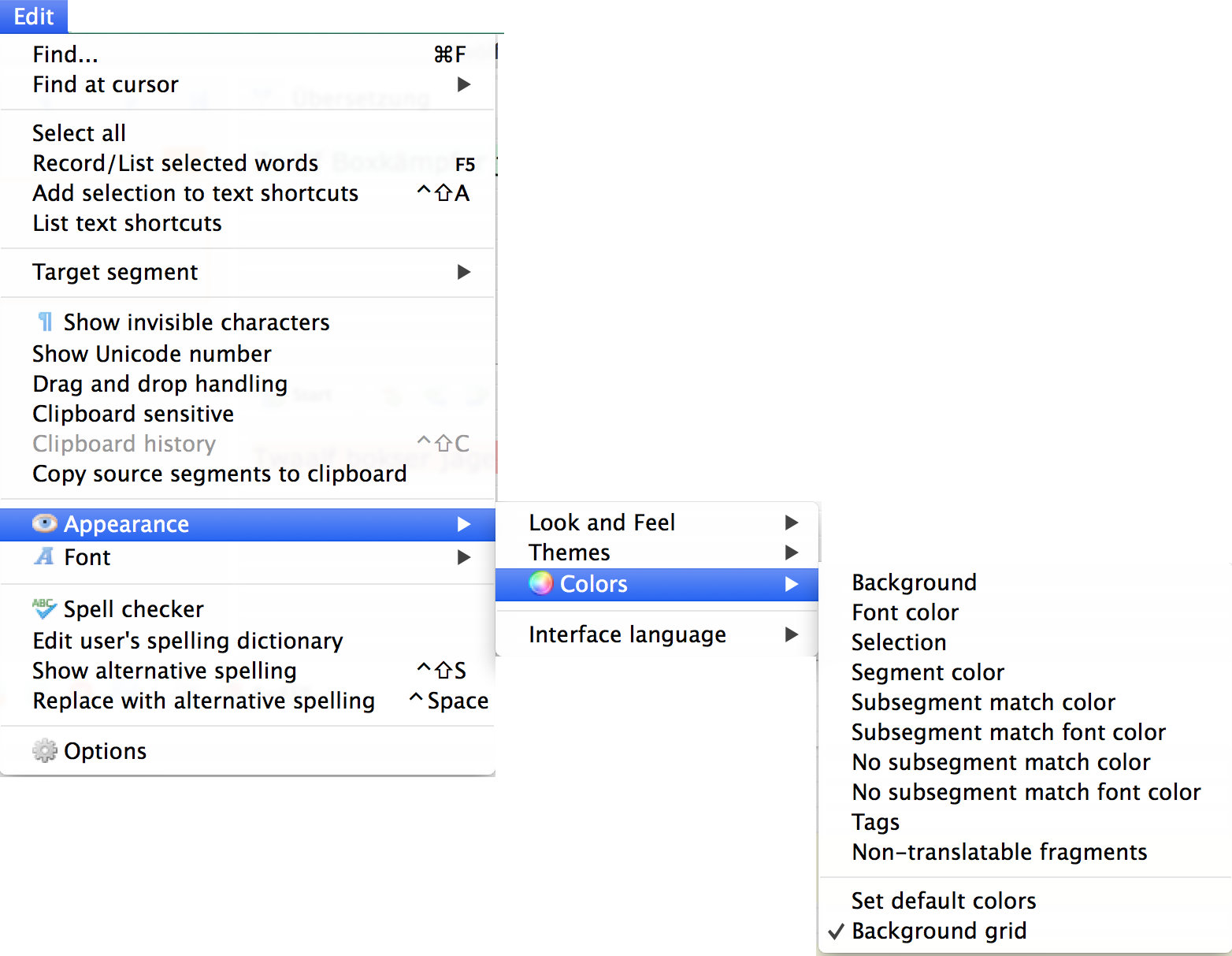The image size is (1232, 956).
Task: Click Copy source segments to clipboard
Action: click(220, 474)
